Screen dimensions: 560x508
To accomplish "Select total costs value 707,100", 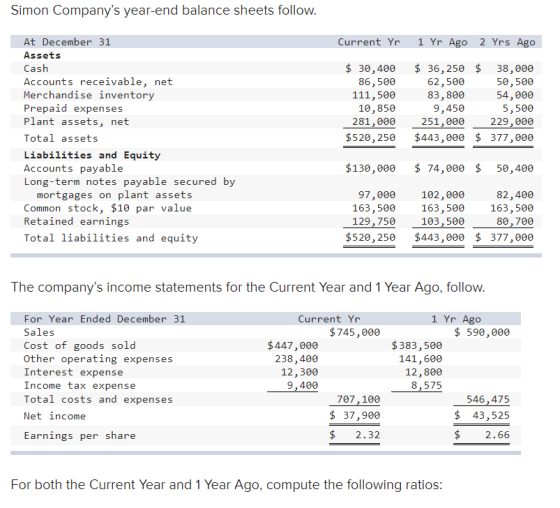I will click(358, 399).
